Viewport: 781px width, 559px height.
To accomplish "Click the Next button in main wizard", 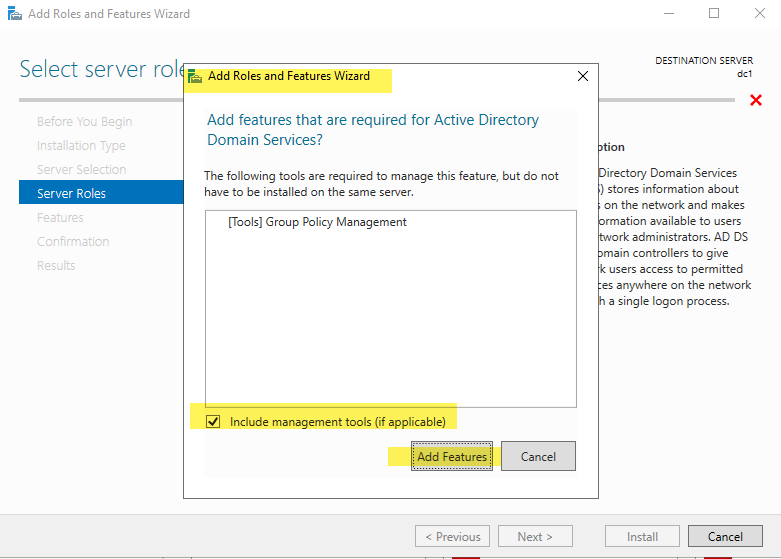I will 535,536.
